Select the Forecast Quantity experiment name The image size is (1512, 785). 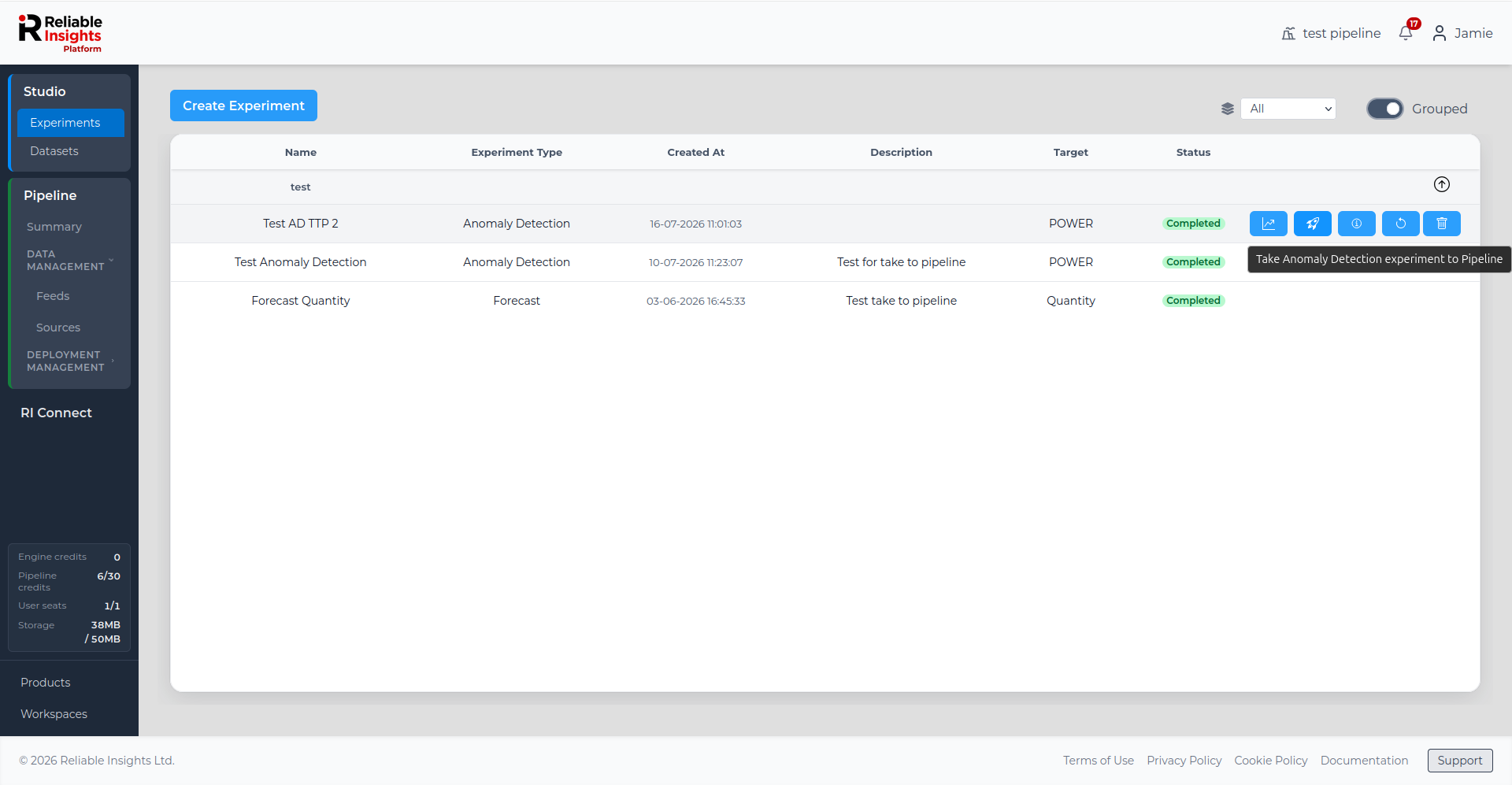pyautogui.click(x=301, y=301)
